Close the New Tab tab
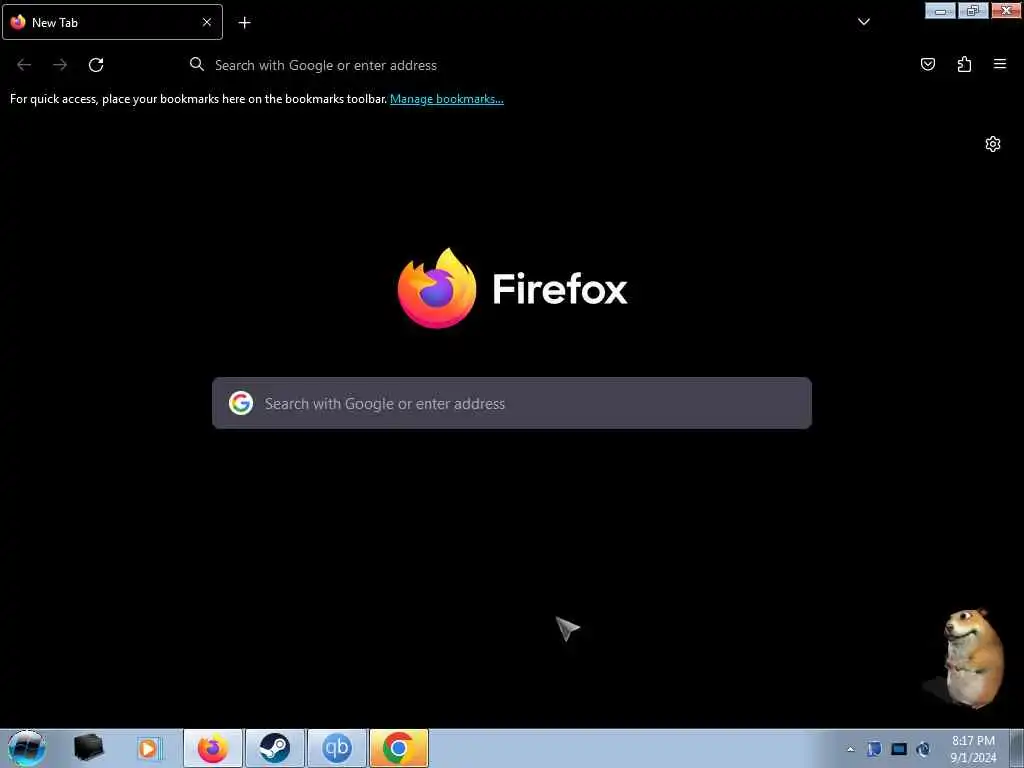Image resolution: width=1024 pixels, height=768 pixels. (206, 22)
